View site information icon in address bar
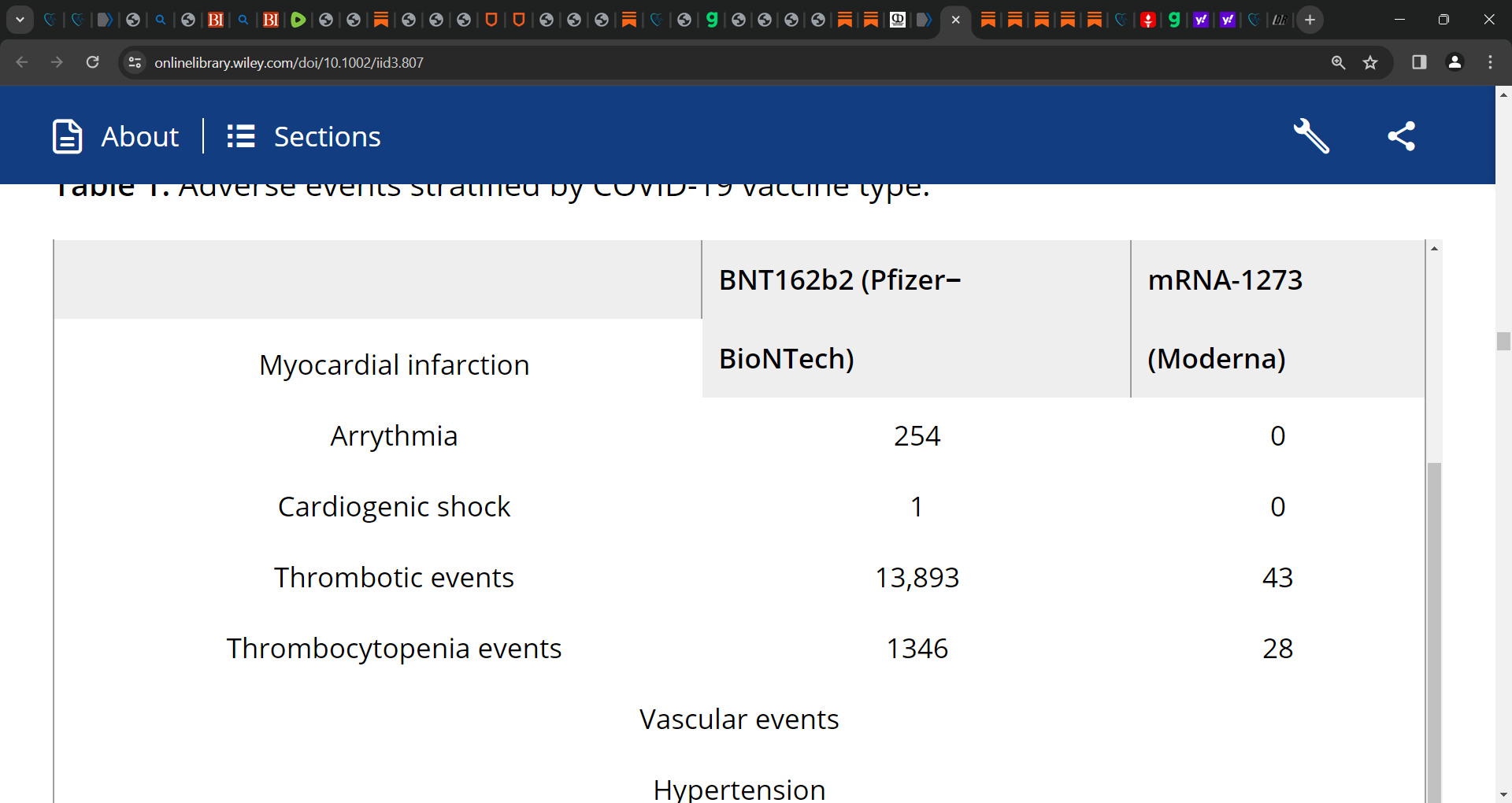The width and height of the screenshot is (1512, 803). click(x=135, y=62)
